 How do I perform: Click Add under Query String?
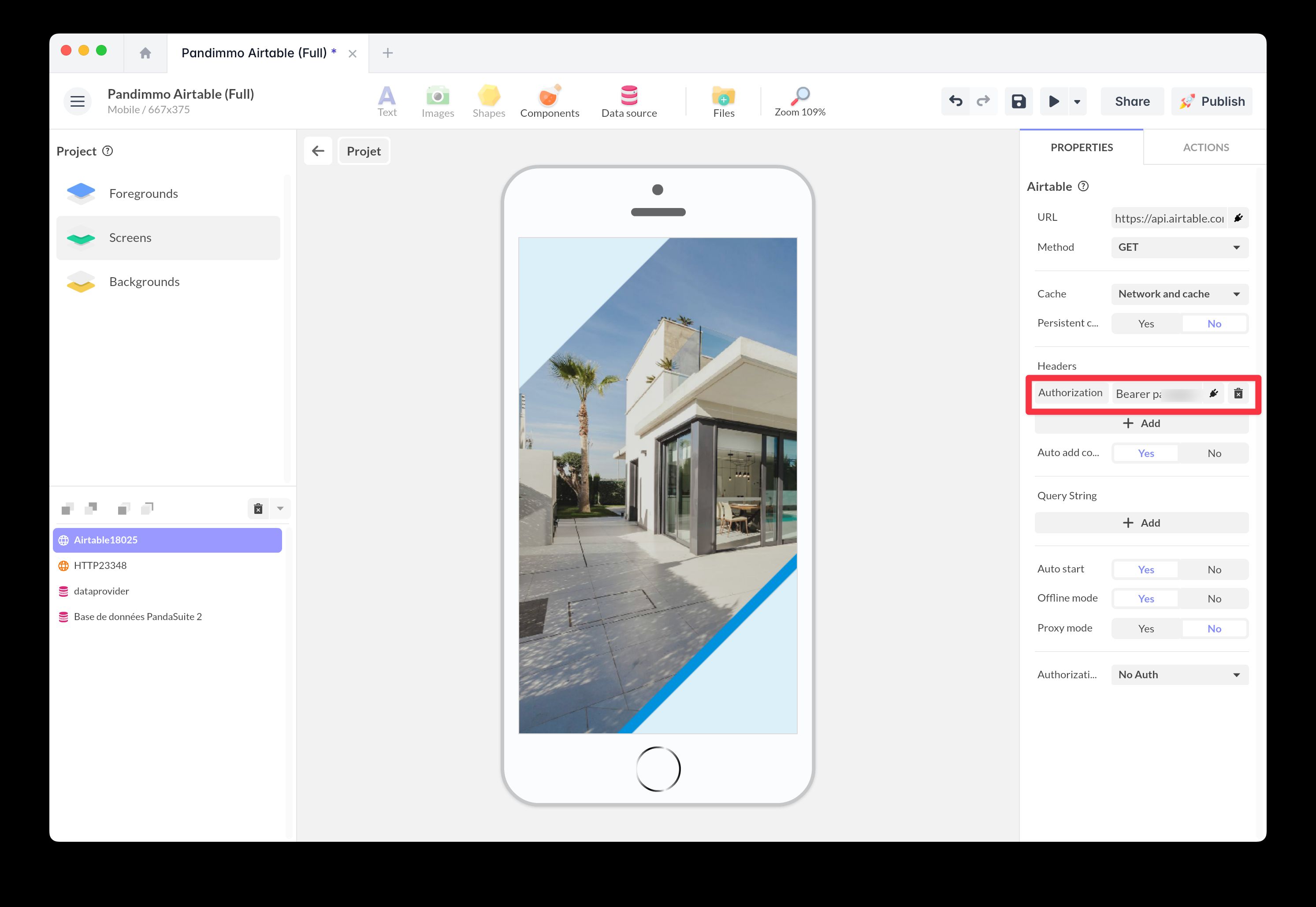[1141, 522]
